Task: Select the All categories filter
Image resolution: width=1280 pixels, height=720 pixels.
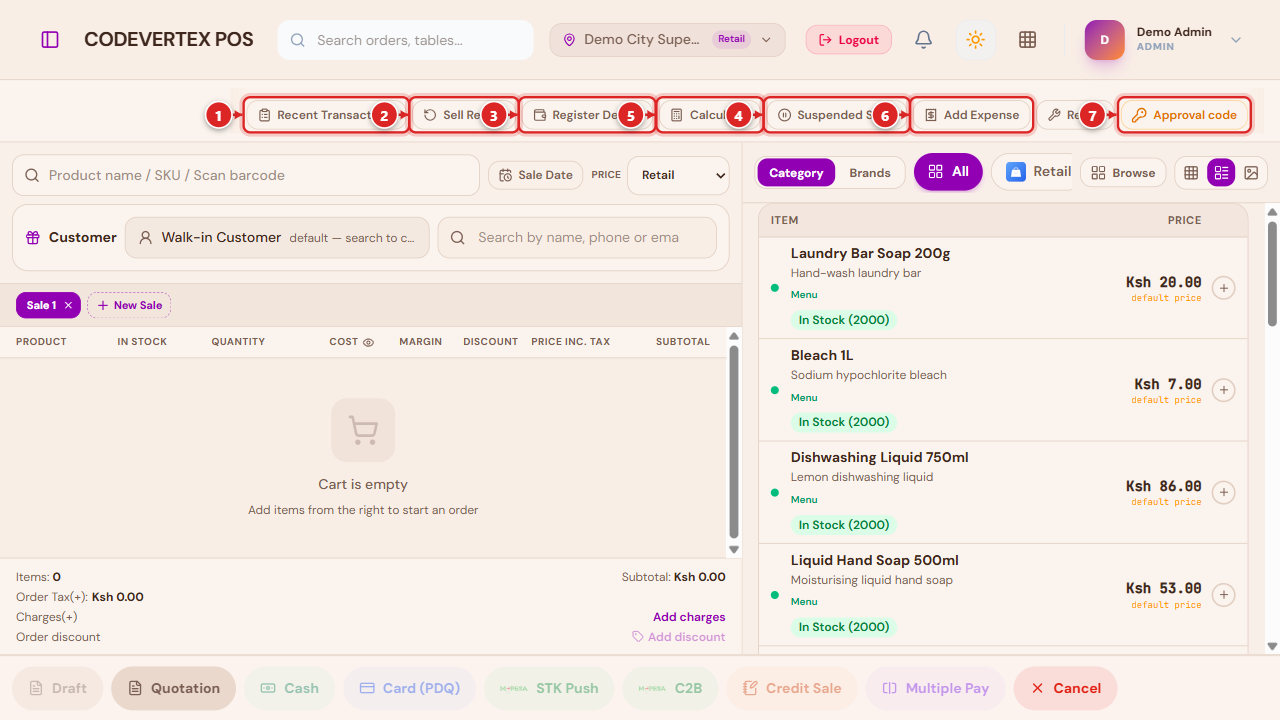Action: click(948, 172)
